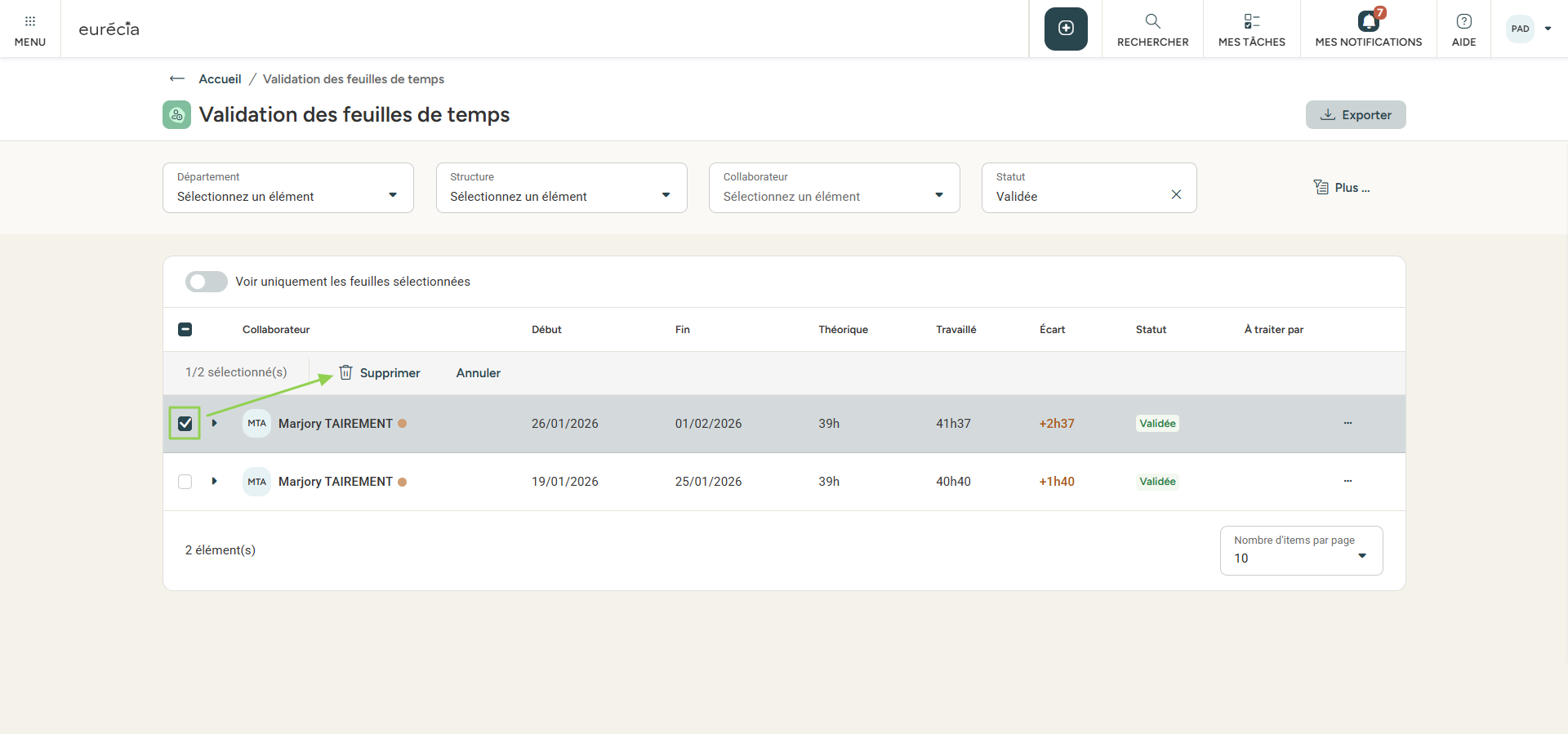Clear the Statut Validée filter
Screen dimensions: 1568x734
(1176, 195)
